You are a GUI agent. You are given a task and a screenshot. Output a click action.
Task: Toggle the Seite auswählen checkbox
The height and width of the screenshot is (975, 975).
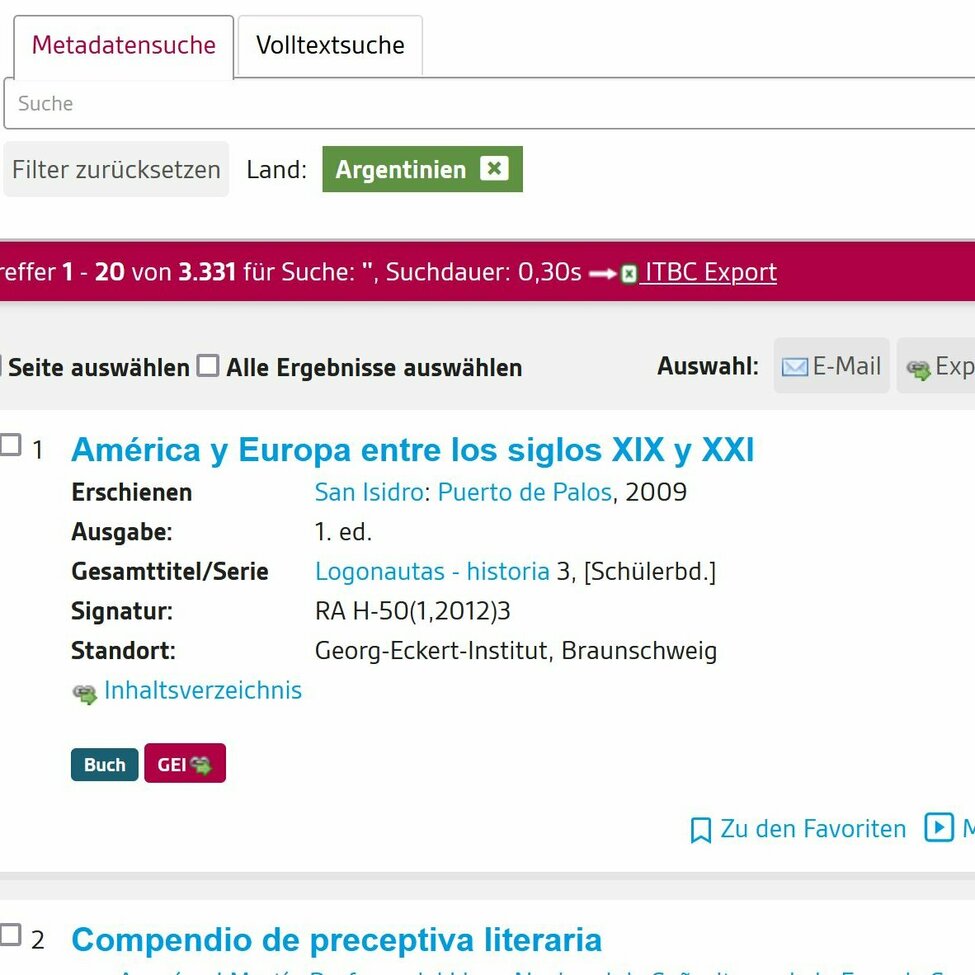[x=1, y=367]
